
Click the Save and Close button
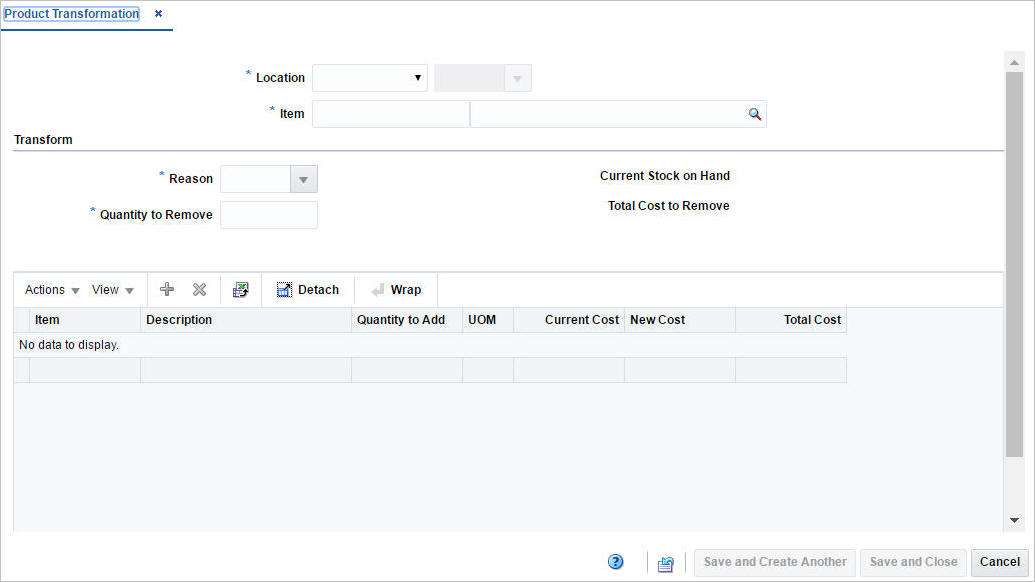[x=912, y=562]
